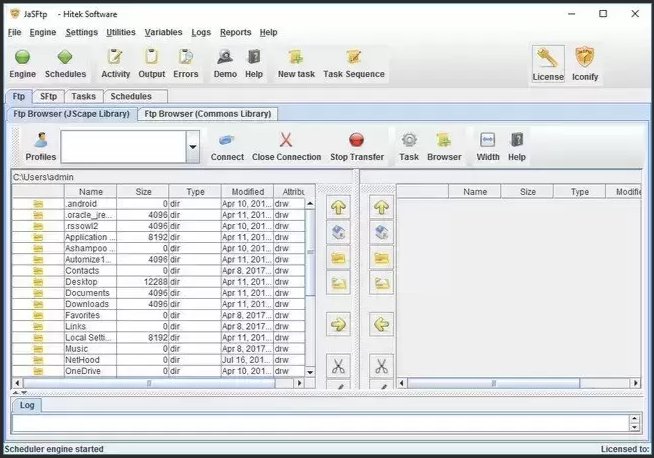Click local pane horizontal scrollbar right arrow
Viewport: 654px width, 458px height.
[299, 383]
